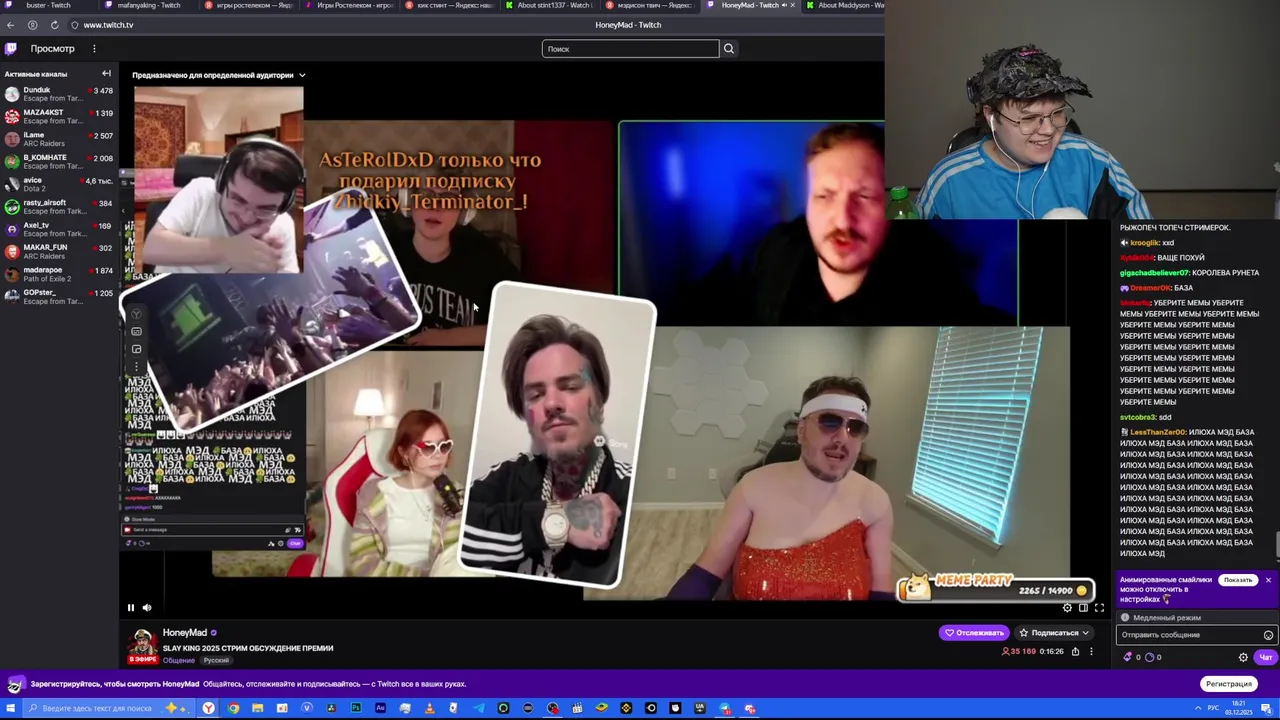Click the HoneyMad channel avatar
The height and width of the screenshot is (720, 1280).
point(143,644)
